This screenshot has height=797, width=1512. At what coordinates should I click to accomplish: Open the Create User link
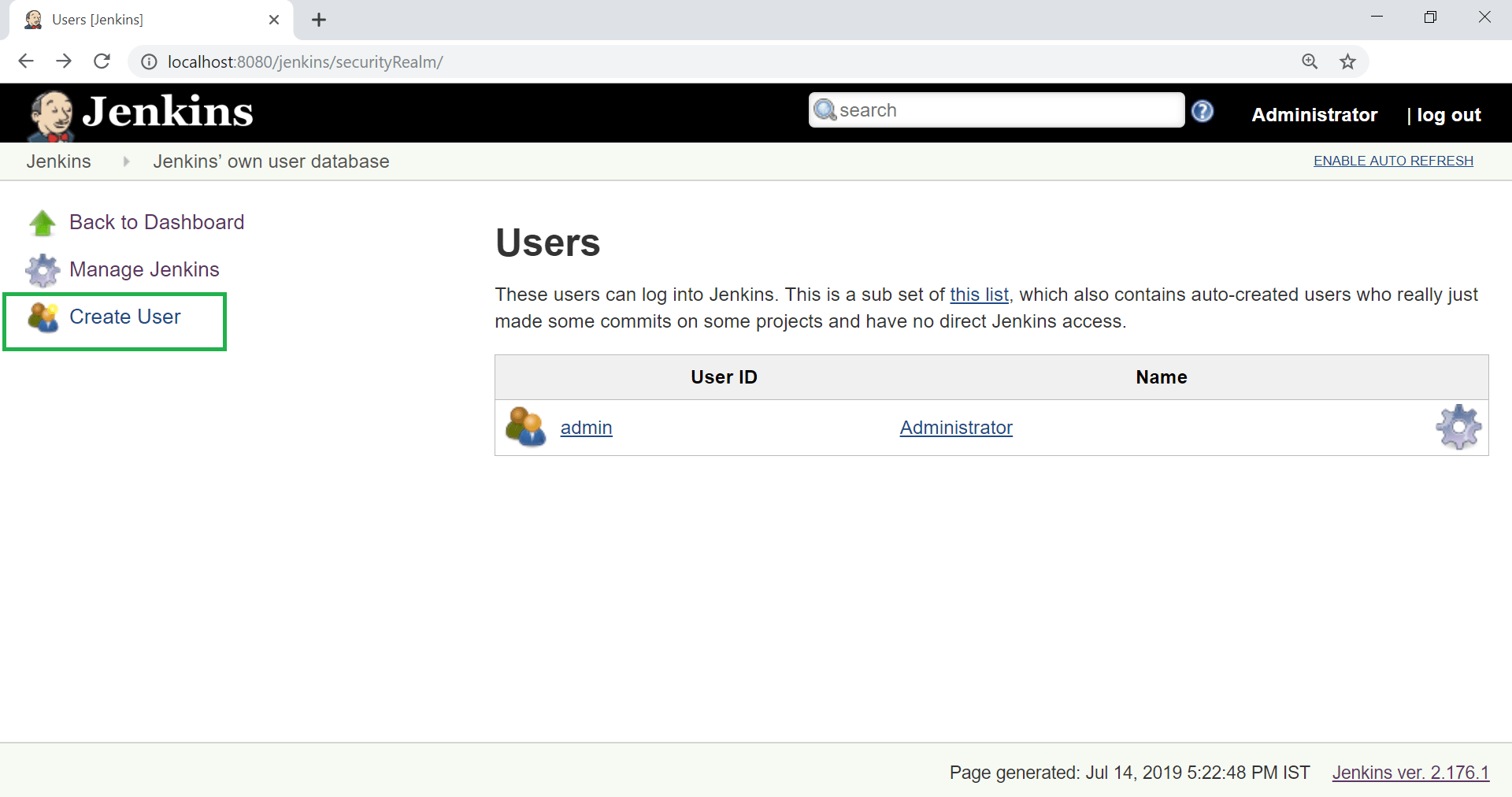pos(125,317)
